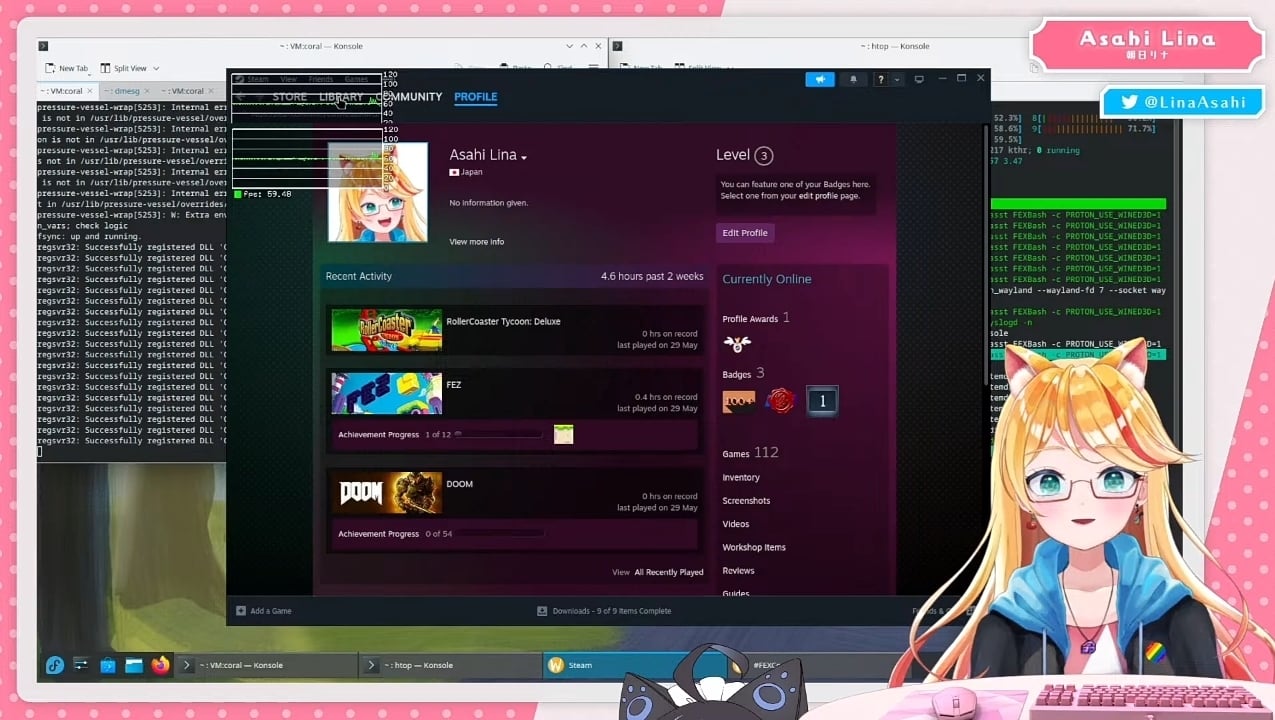Click the red seal badge

point(780,402)
